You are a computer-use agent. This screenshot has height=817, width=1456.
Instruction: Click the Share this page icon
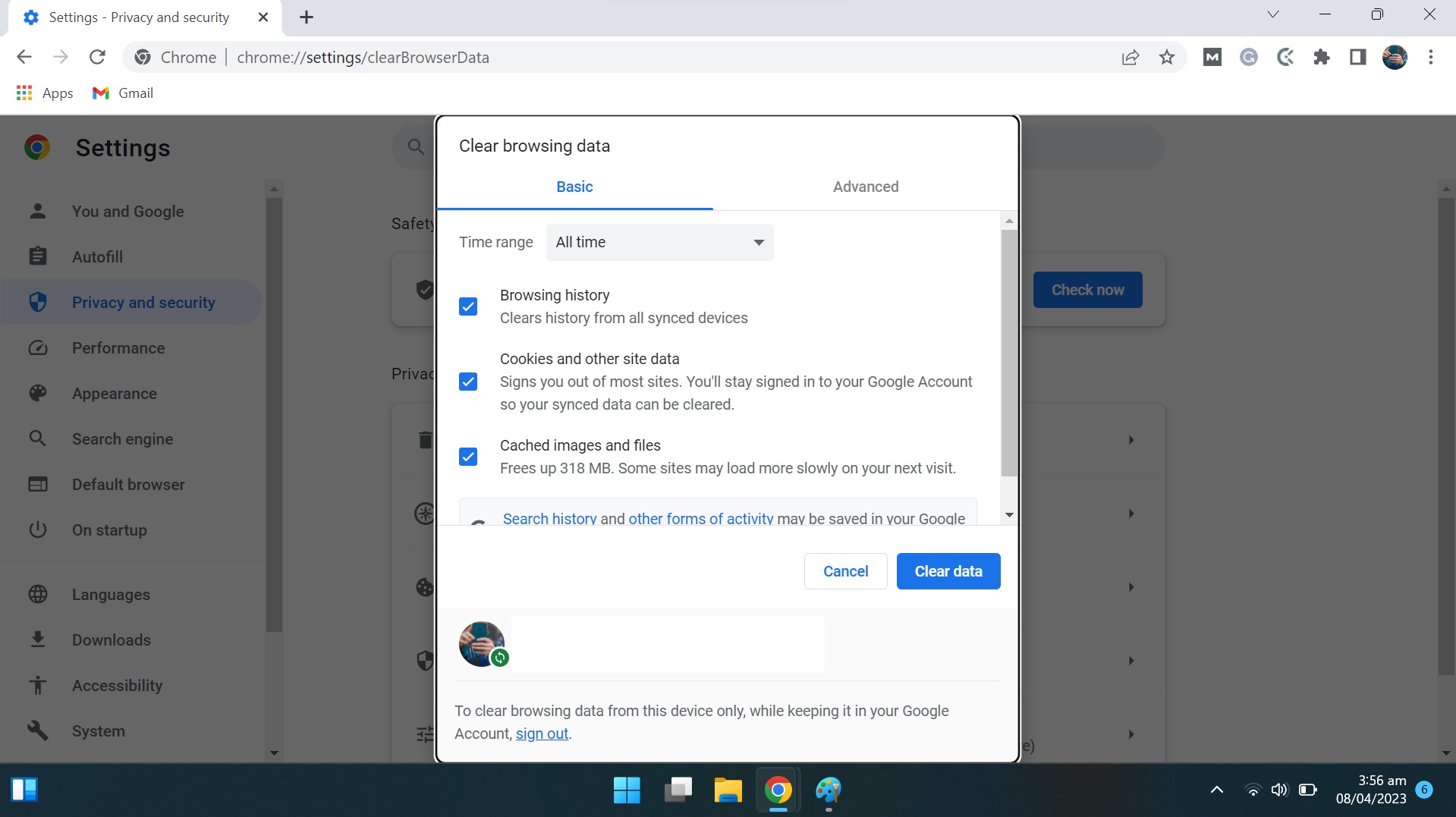tap(1130, 58)
